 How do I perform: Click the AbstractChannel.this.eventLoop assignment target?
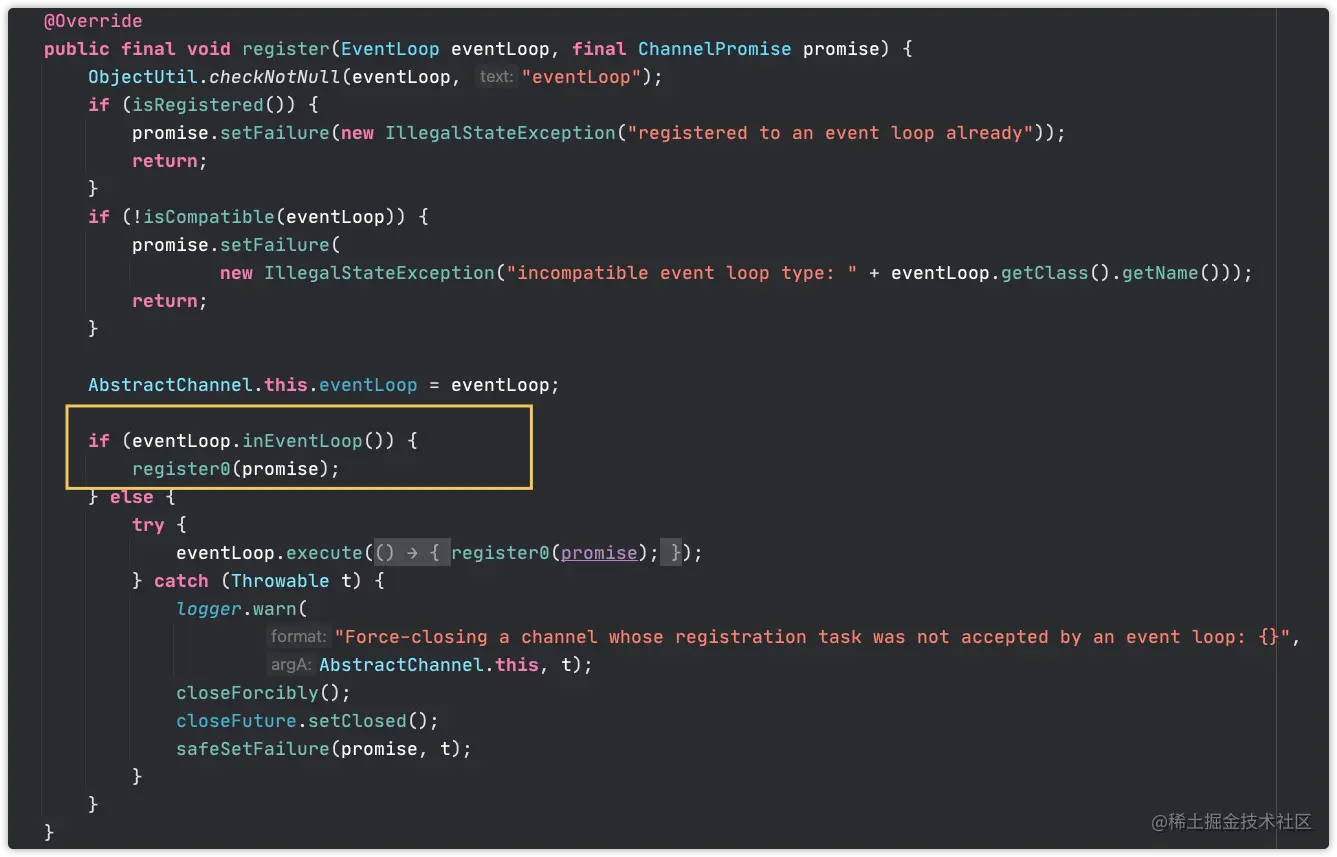pos(253,385)
